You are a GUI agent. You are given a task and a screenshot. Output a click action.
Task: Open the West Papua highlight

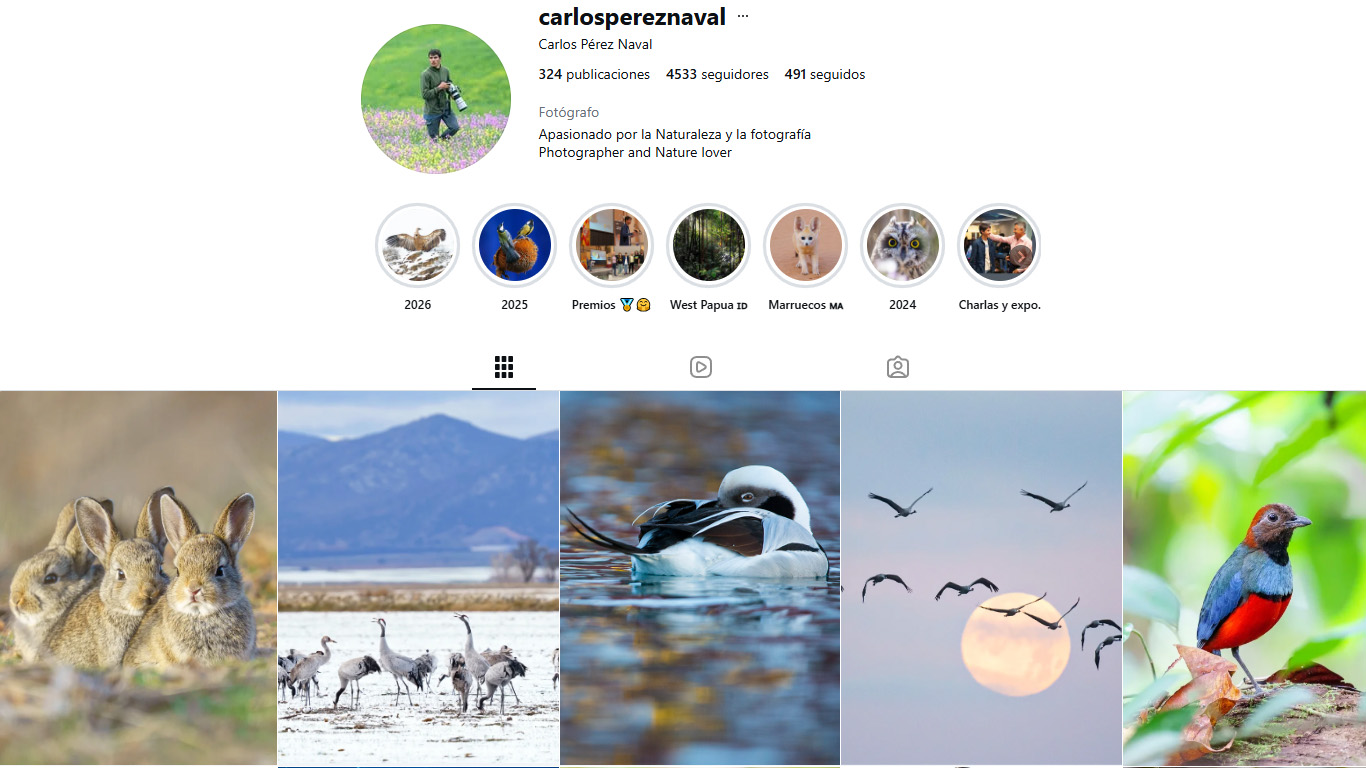[x=708, y=245]
